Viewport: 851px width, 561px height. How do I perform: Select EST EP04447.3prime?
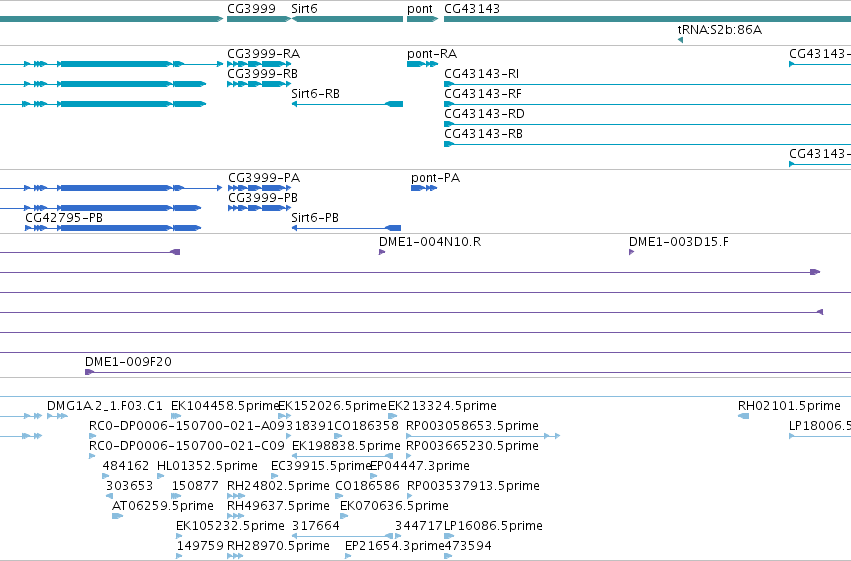click(x=373, y=476)
